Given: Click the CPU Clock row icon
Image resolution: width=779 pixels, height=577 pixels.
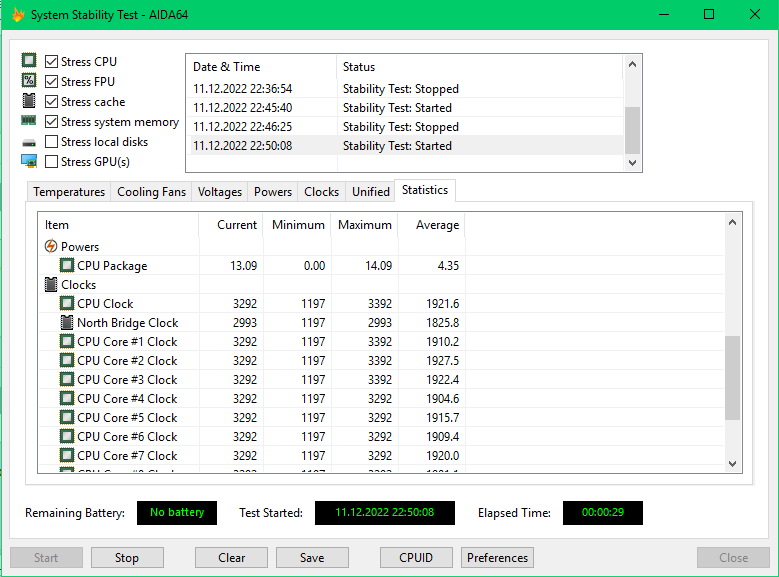Looking at the screenshot, I should [x=67, y=303].
